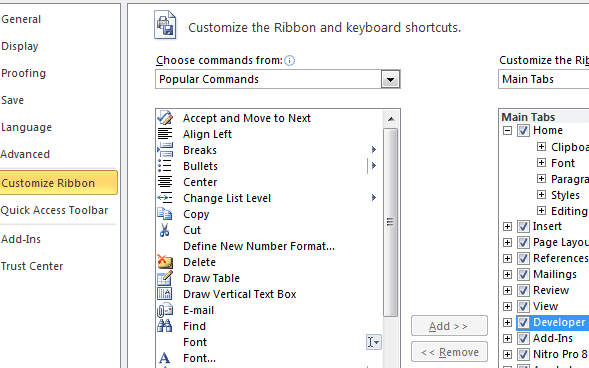Click the << Remove button
Image resolution: width=589 pixels, height=368 pixels.
click(449, 352)
